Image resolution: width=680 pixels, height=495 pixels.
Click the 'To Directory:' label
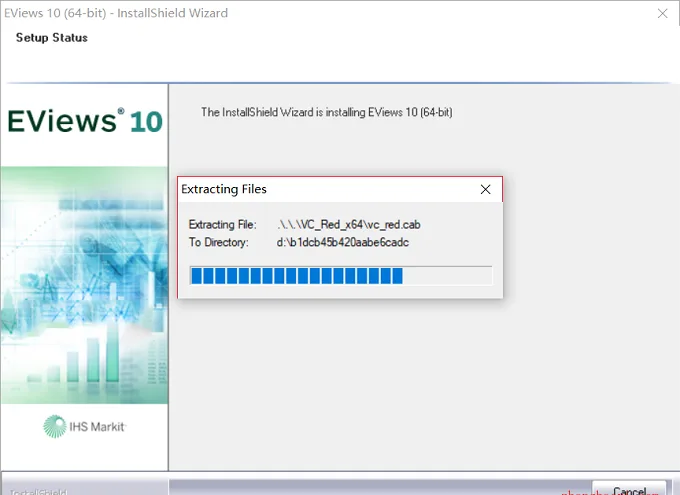click(x=219, y=242)
